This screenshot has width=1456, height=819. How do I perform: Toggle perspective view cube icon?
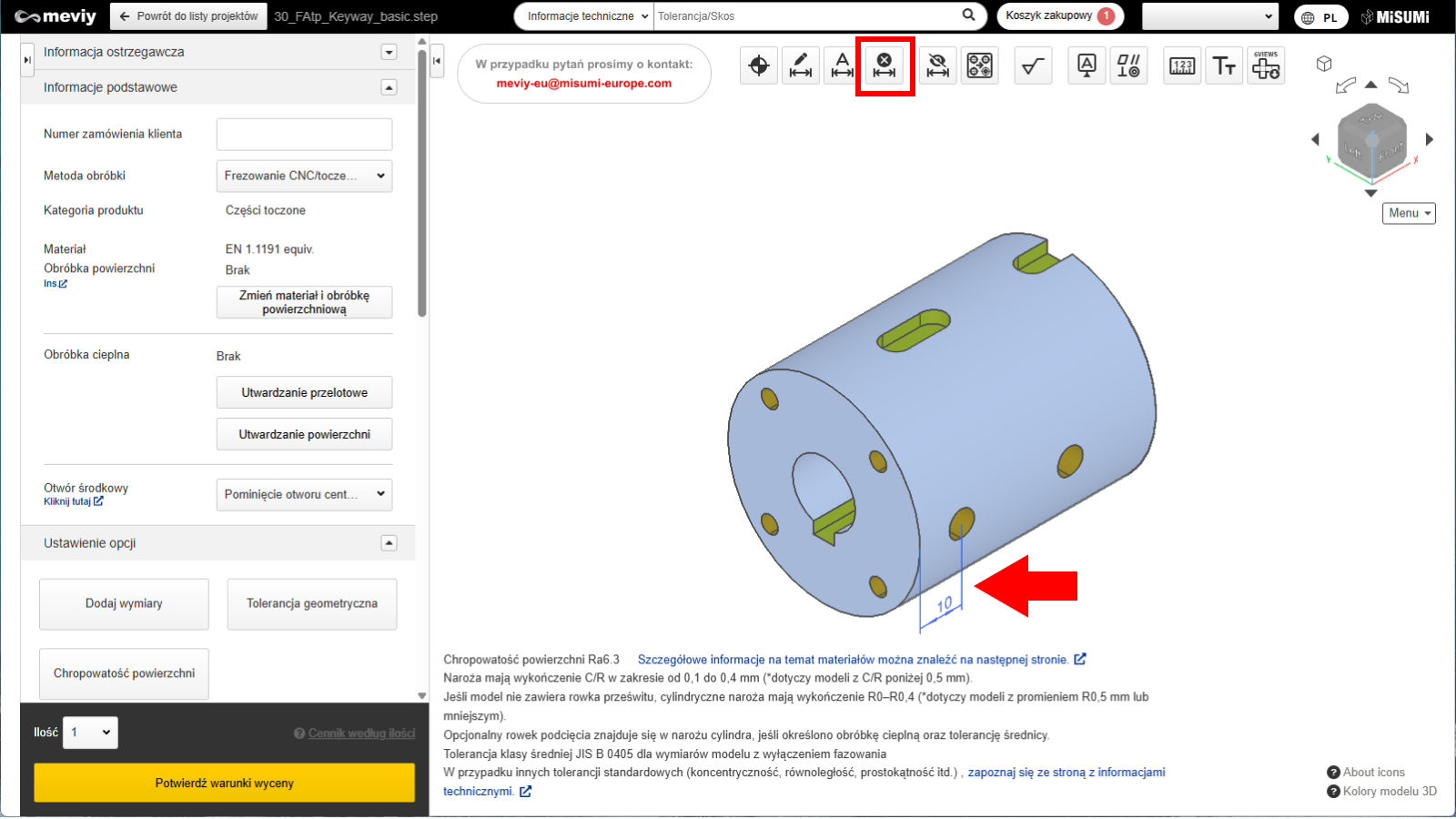1324,64
